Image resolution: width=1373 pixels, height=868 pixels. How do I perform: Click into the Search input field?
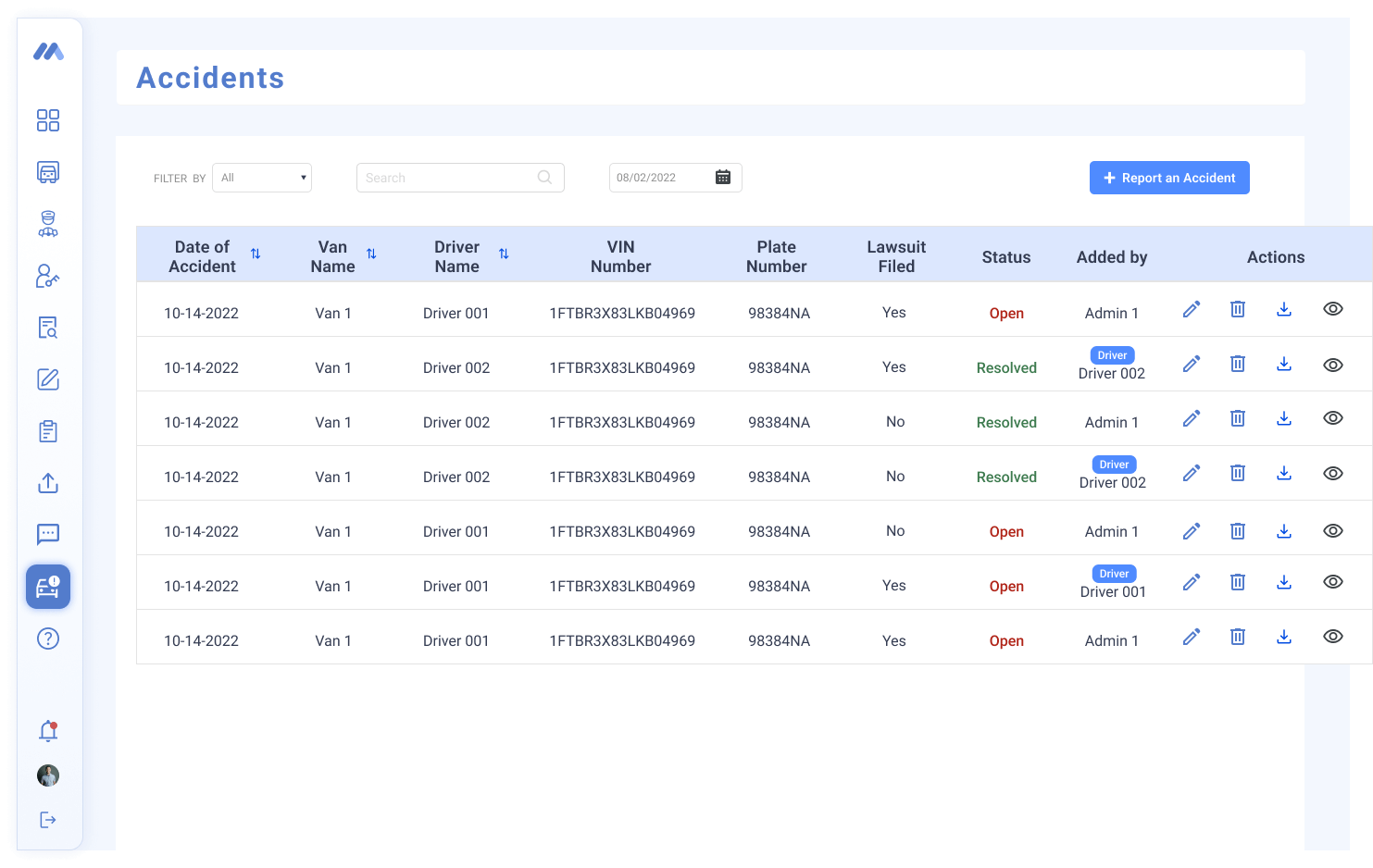(449, 178)
